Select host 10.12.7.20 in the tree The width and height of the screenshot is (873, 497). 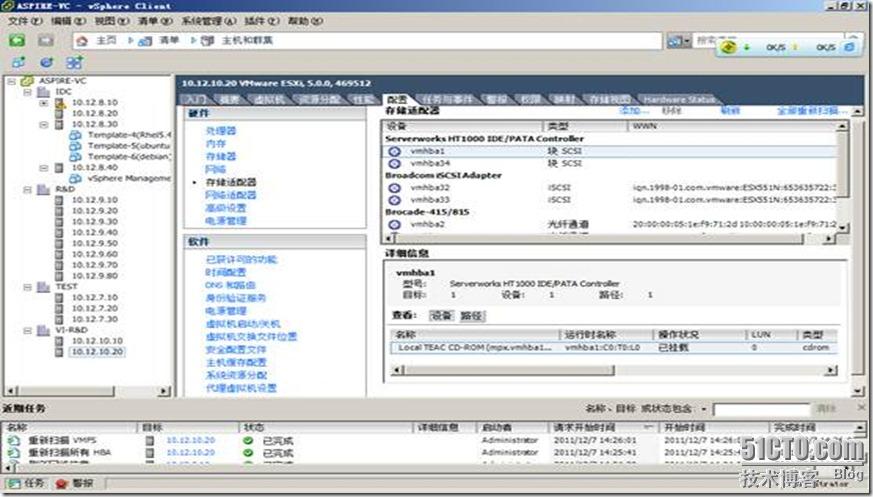click(95, 309)
